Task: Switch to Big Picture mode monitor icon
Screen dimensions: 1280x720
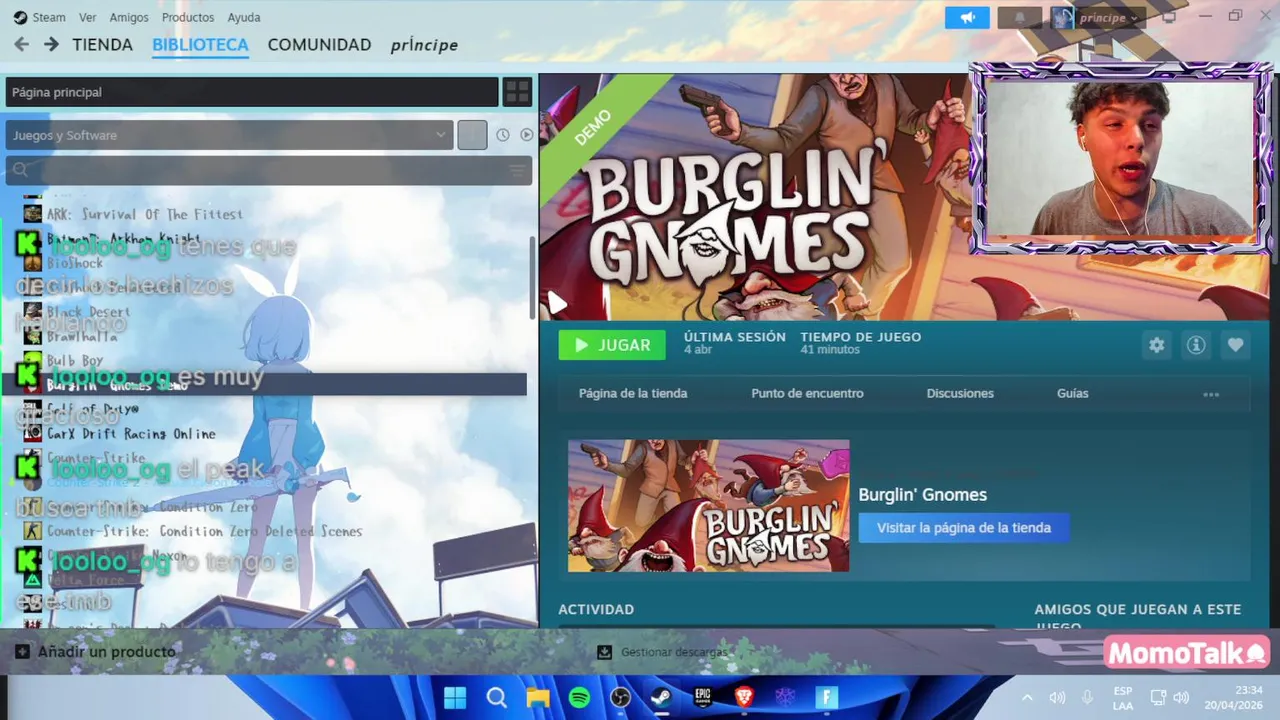Action: click(1169, 17)
